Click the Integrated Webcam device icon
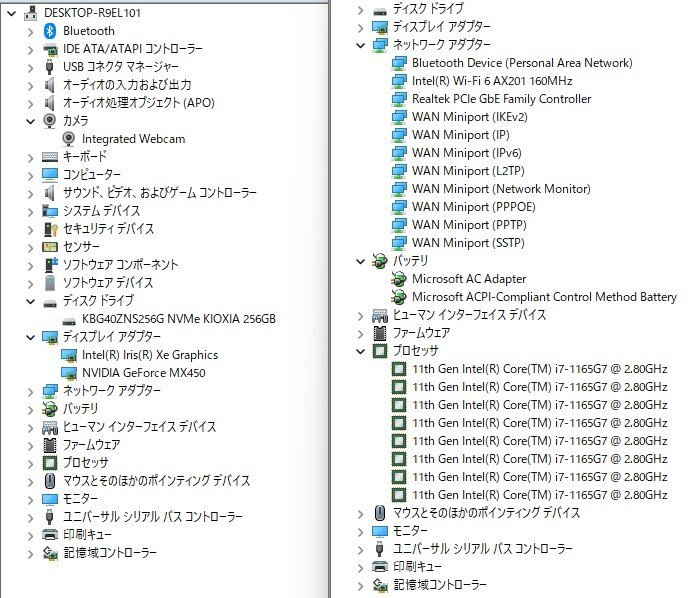The height and width of the screenshot is (598, 689). coord(69,139)
